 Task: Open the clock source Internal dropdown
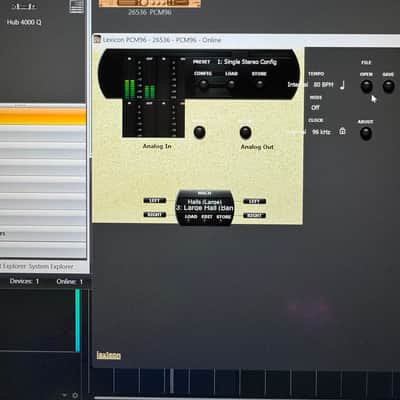point(297,132)
